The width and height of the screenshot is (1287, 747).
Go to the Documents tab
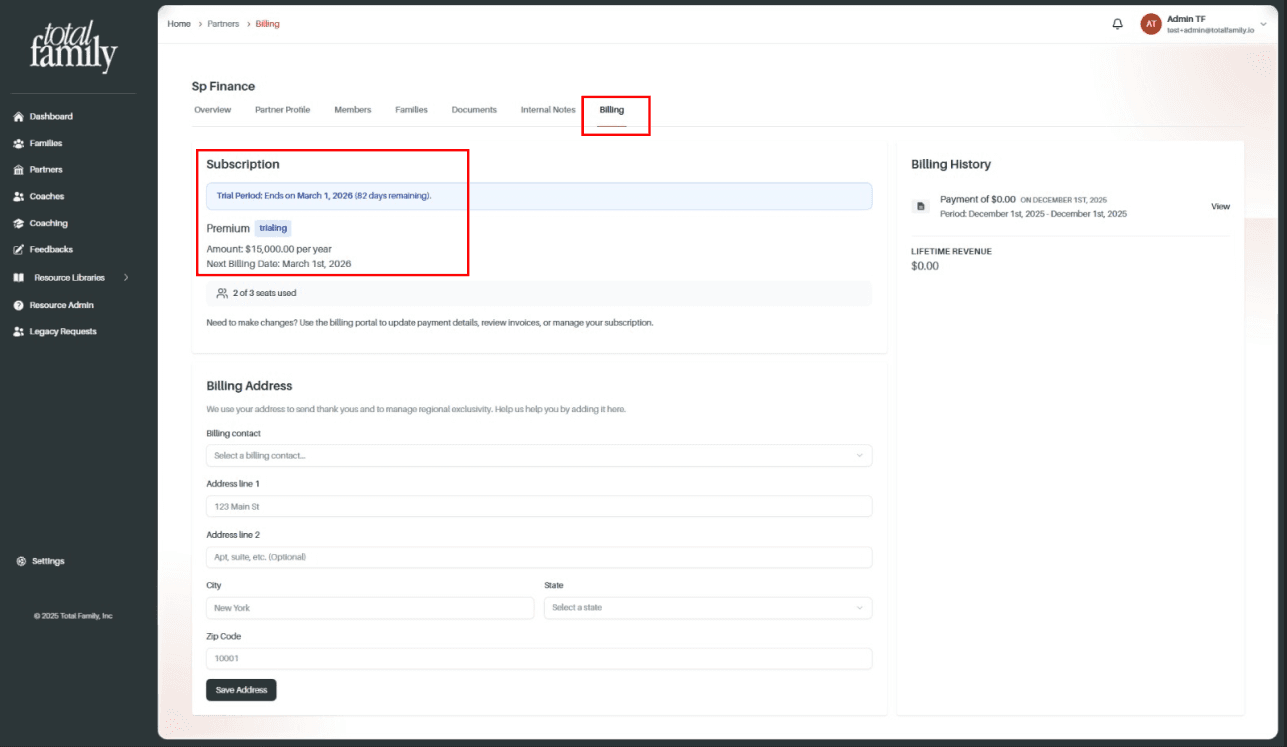(474, 110)
